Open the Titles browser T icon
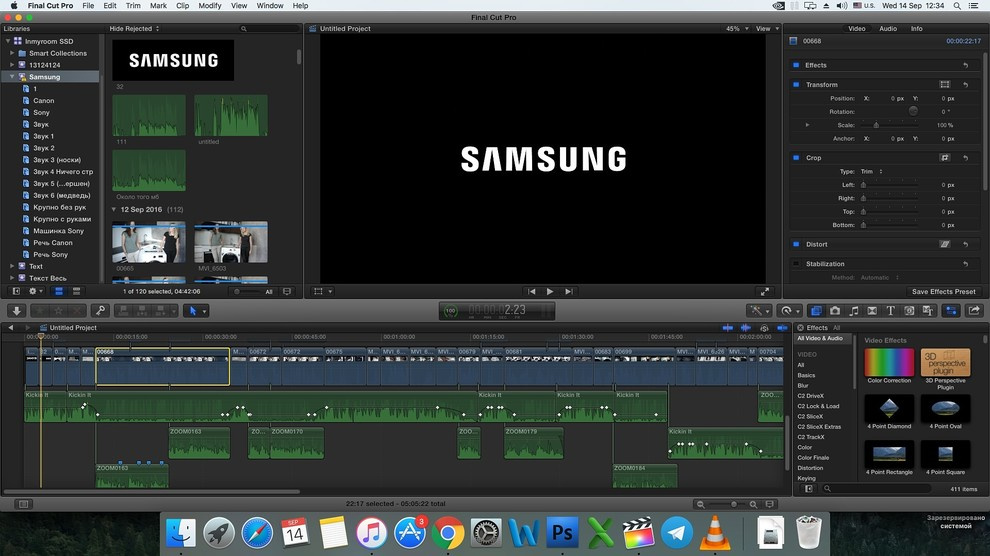 click(890, 311)
